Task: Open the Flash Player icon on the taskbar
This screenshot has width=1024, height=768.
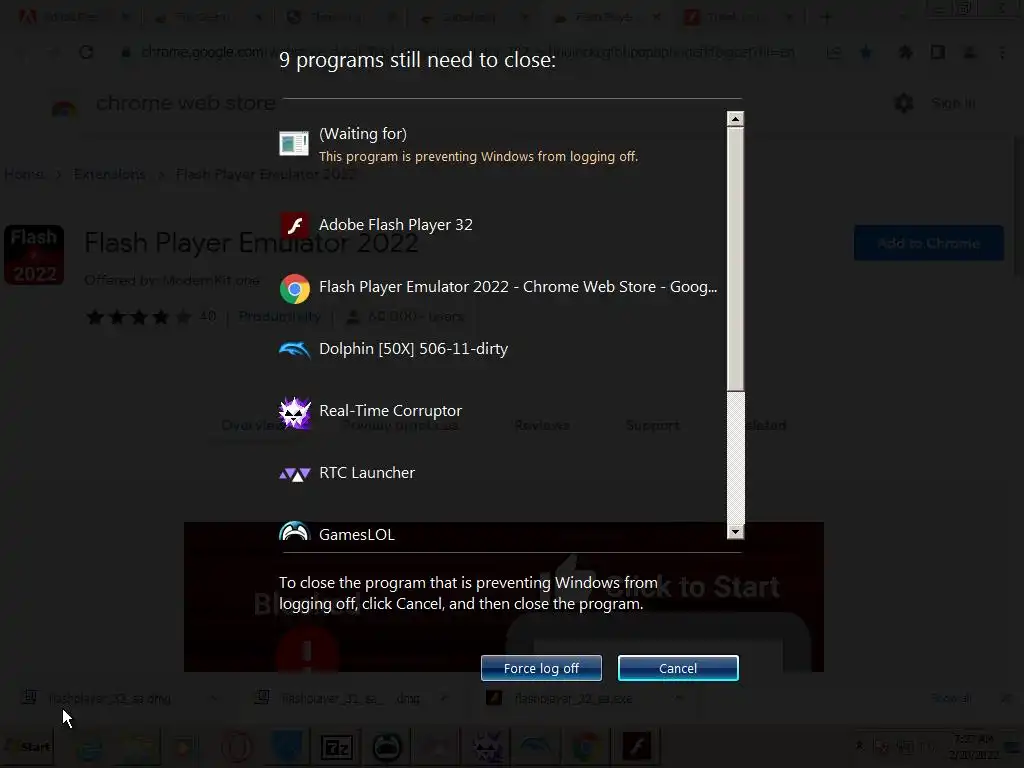Action: (x=637, y=747)
